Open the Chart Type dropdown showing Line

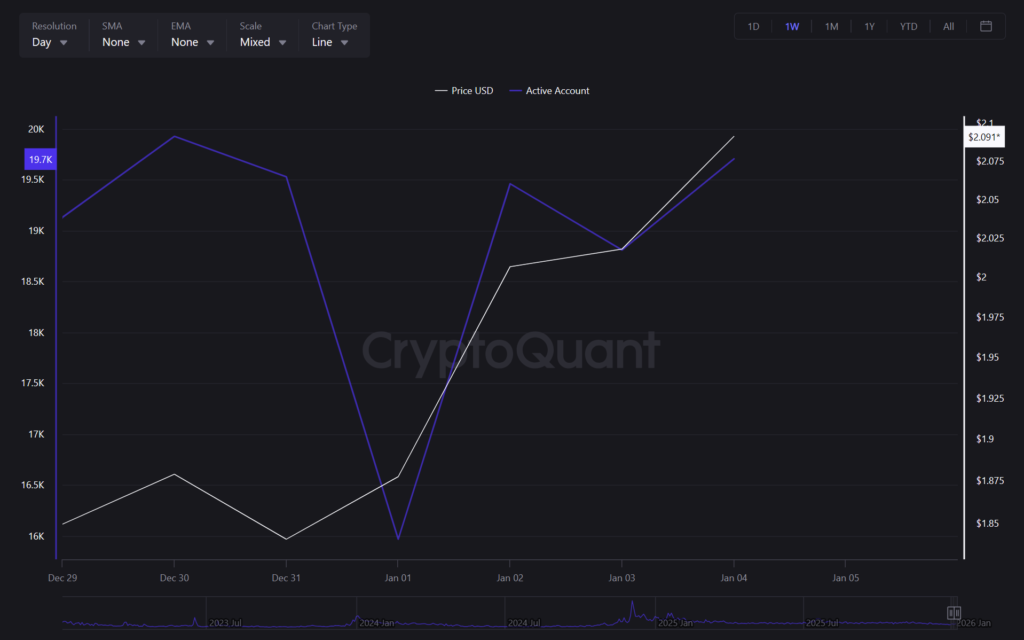tap(330, 42)
